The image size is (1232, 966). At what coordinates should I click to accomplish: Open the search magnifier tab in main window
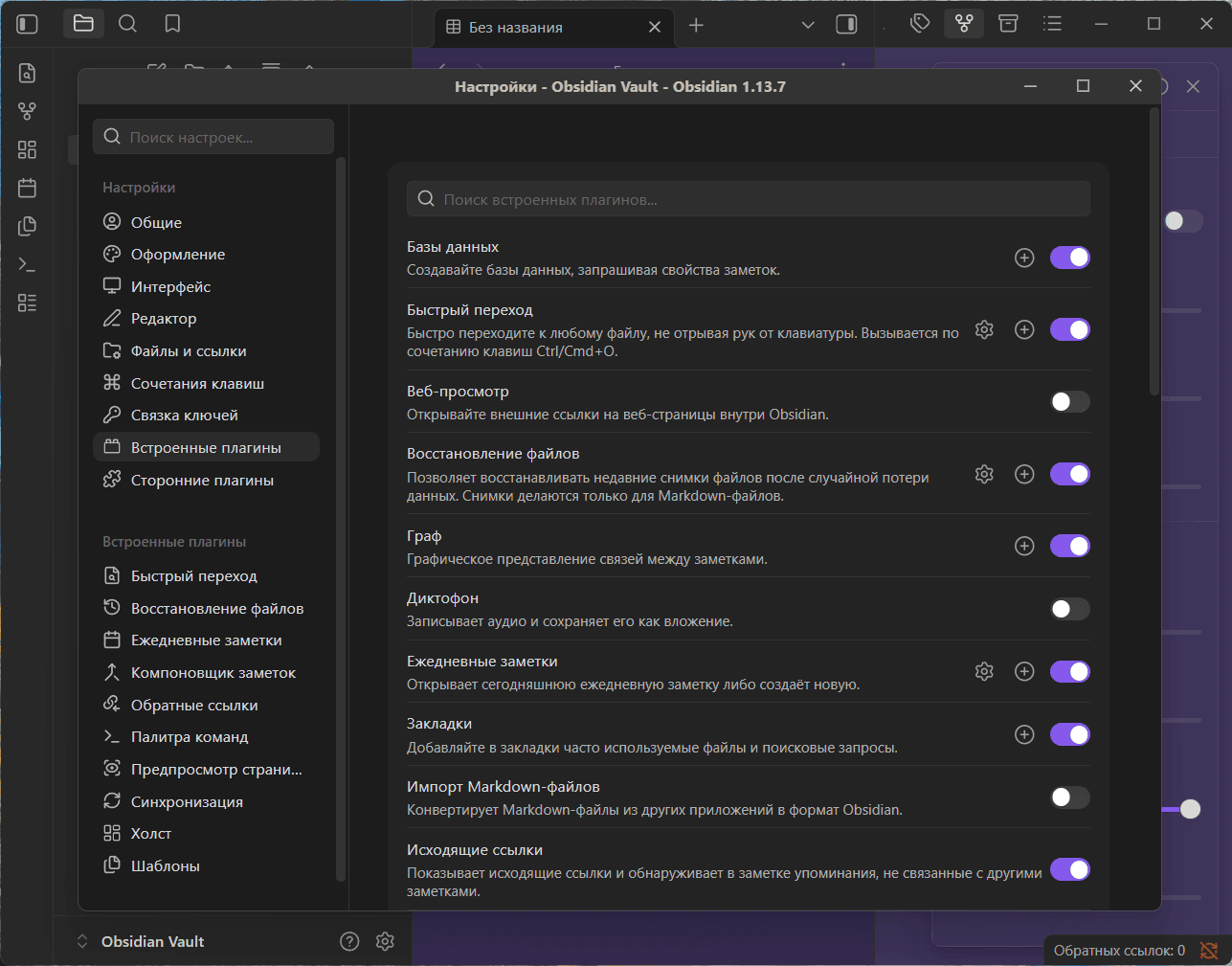click(127, 24)
